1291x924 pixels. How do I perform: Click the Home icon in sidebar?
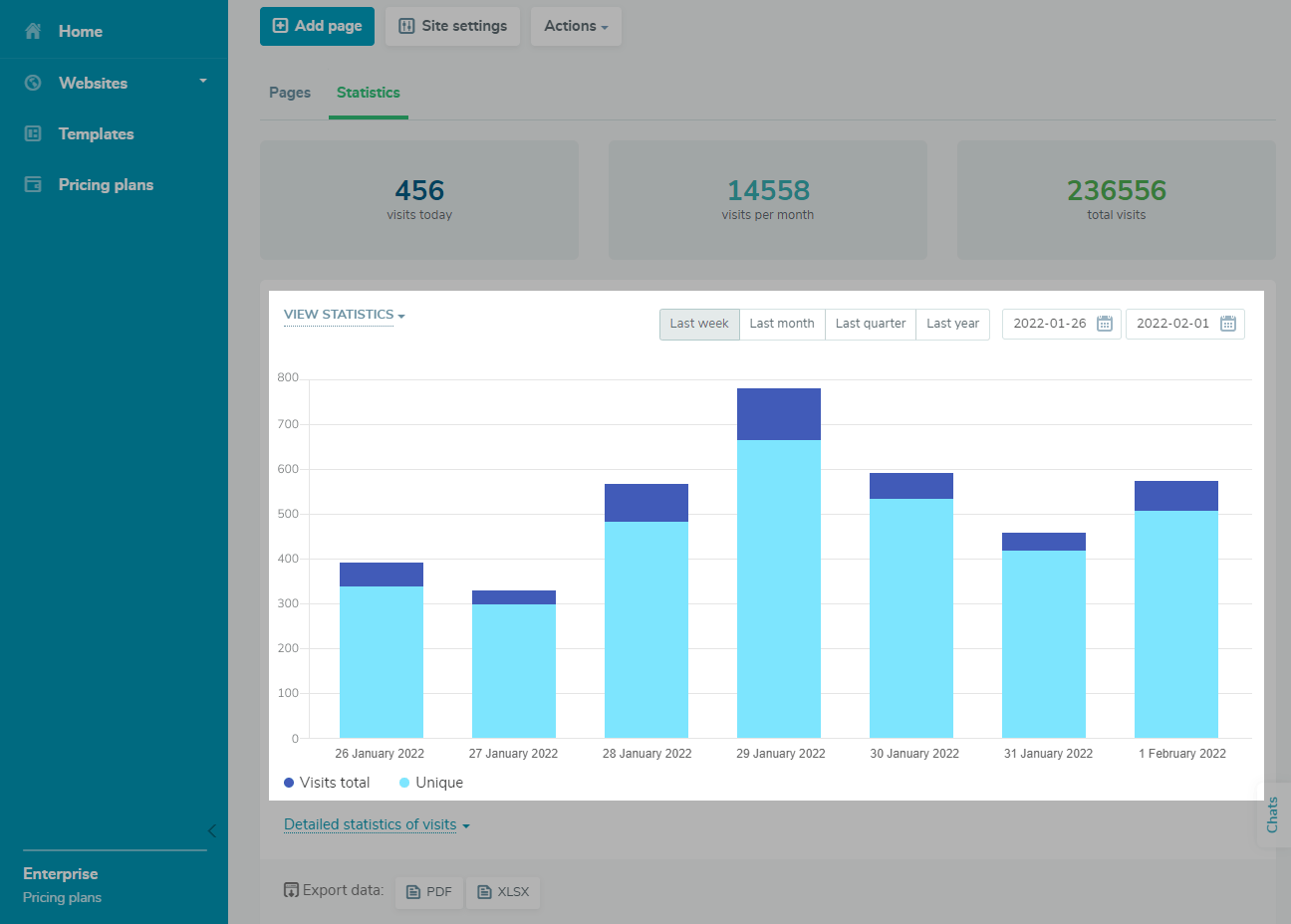(x=33, y=31)
